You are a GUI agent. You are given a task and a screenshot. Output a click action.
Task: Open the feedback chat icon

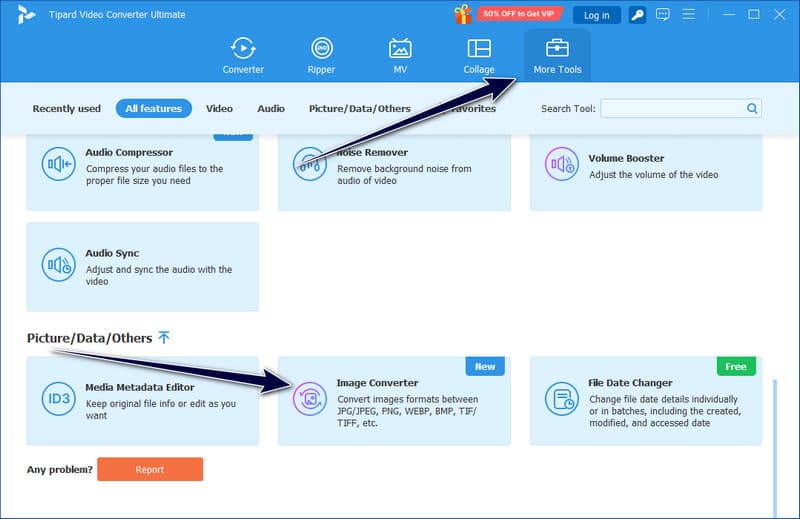pos(663,14)
